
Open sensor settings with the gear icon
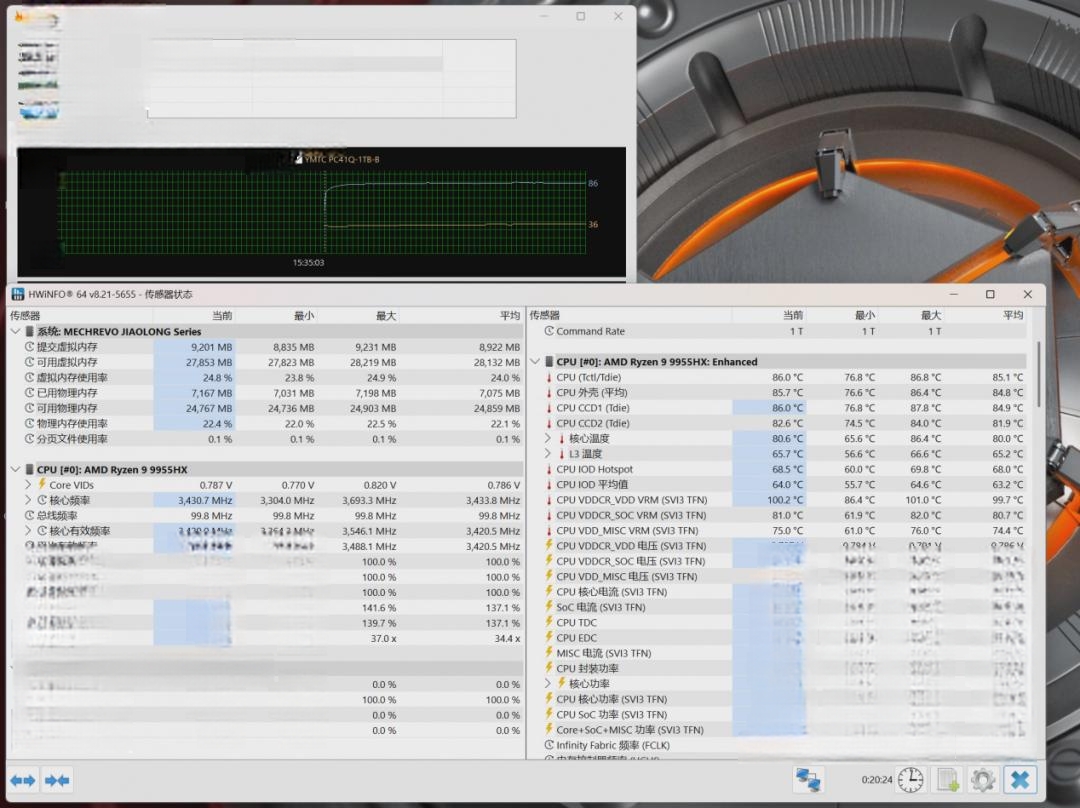pyautogui.click(x=983, y=780)
